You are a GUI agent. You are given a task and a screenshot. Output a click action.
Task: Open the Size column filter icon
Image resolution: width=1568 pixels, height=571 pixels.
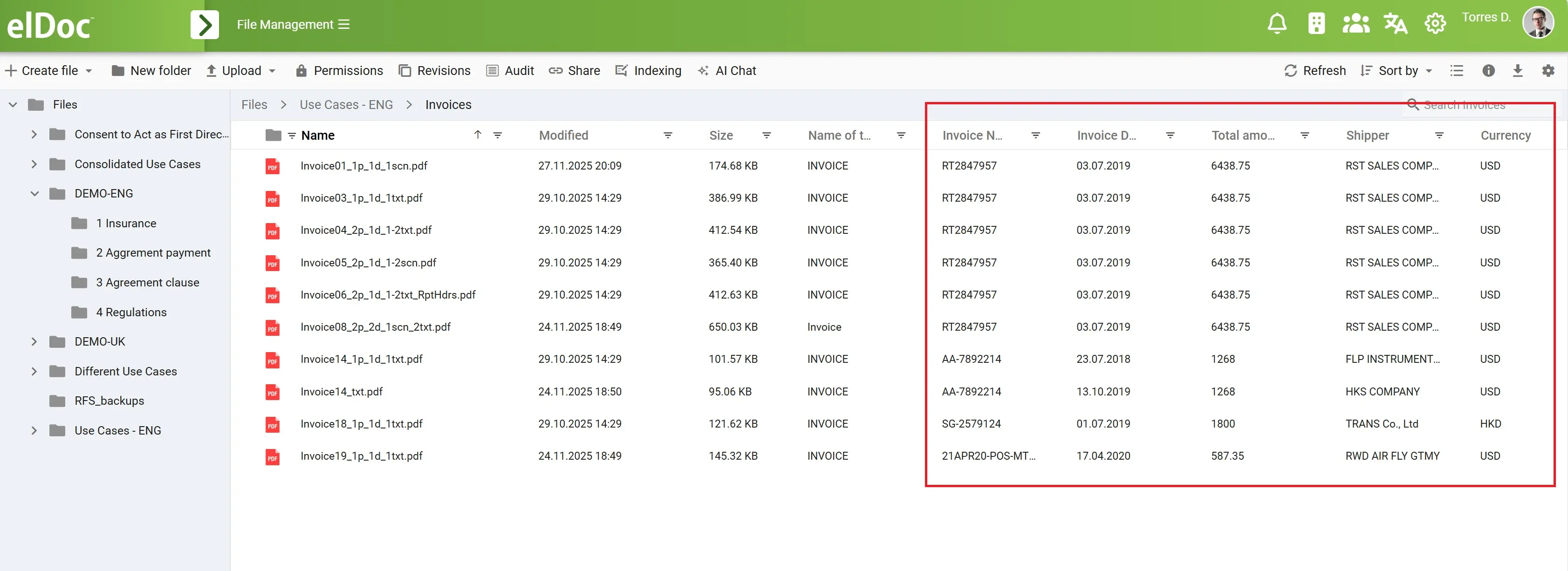pos(767,135)
